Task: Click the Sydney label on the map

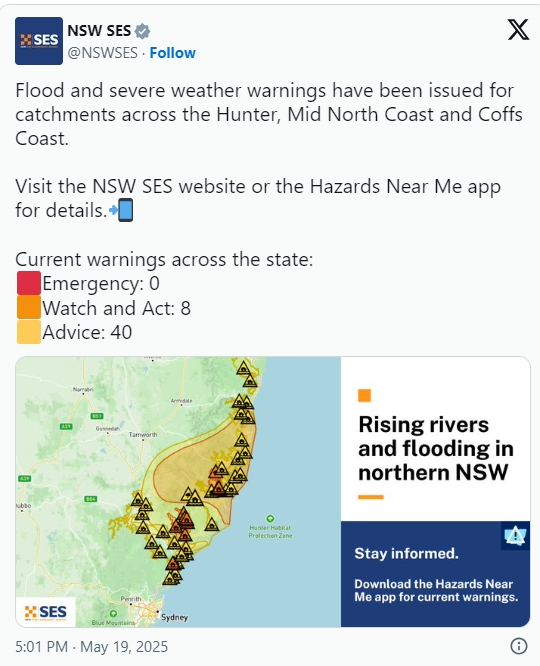Action: click(x=174, y=617)
